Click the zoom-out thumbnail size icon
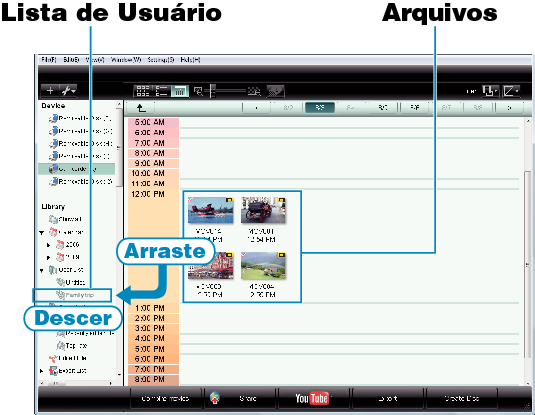This screenshot has height=415, width=535. 198,91
